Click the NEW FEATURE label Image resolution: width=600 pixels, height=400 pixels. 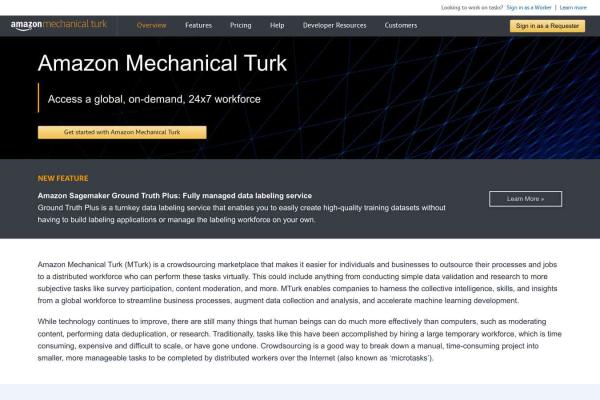63,178
